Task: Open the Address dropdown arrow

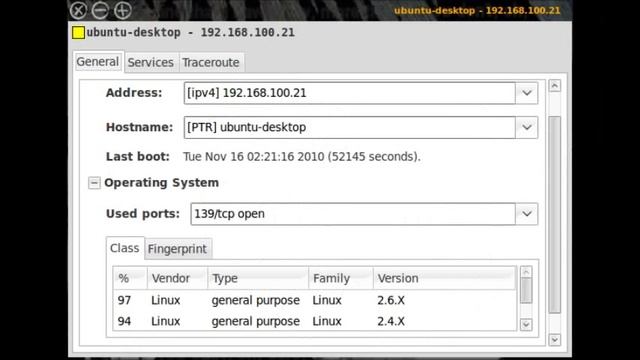Action: [527, 93]
